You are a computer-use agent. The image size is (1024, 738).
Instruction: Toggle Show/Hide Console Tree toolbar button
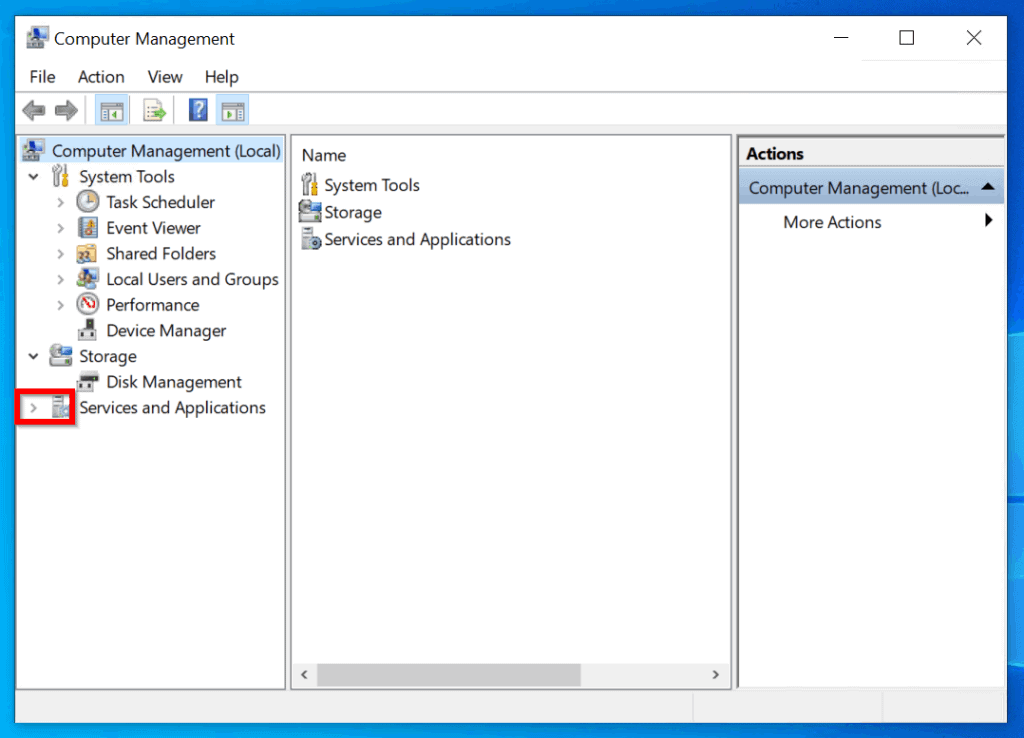[112, 111]
